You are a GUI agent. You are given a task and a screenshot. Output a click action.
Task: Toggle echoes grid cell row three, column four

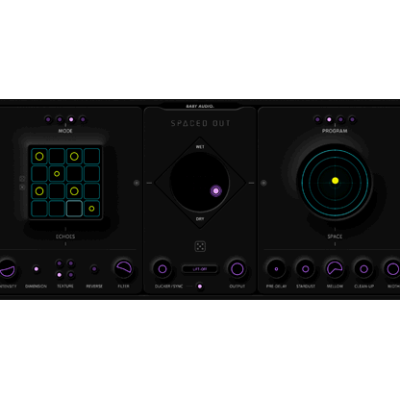tap(92, 191)
